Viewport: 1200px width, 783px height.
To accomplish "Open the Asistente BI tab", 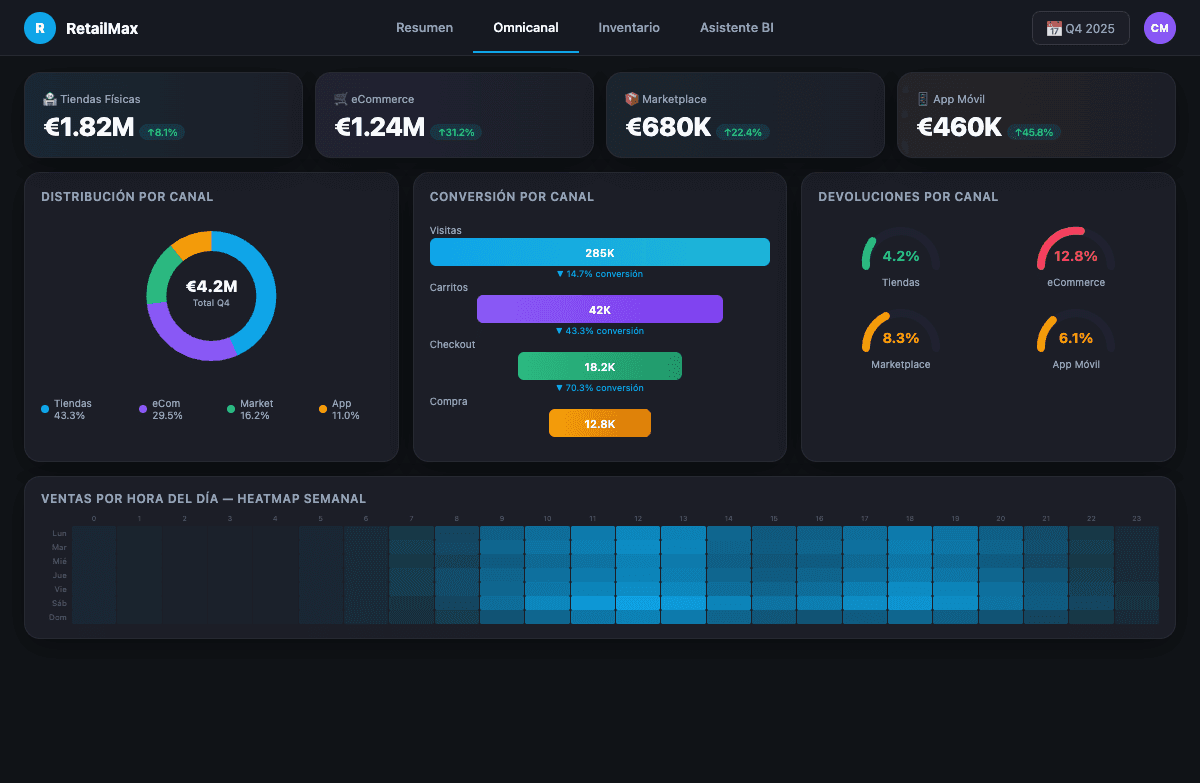I will click(737, 27).
